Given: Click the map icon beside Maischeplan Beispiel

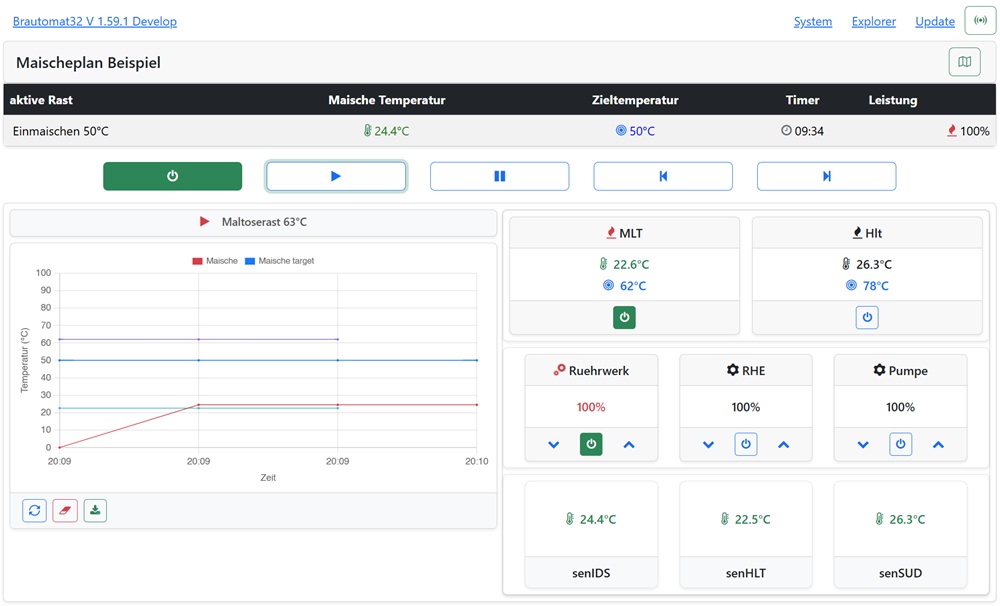Looking at the screenshot, I should (x=964, y=62).
